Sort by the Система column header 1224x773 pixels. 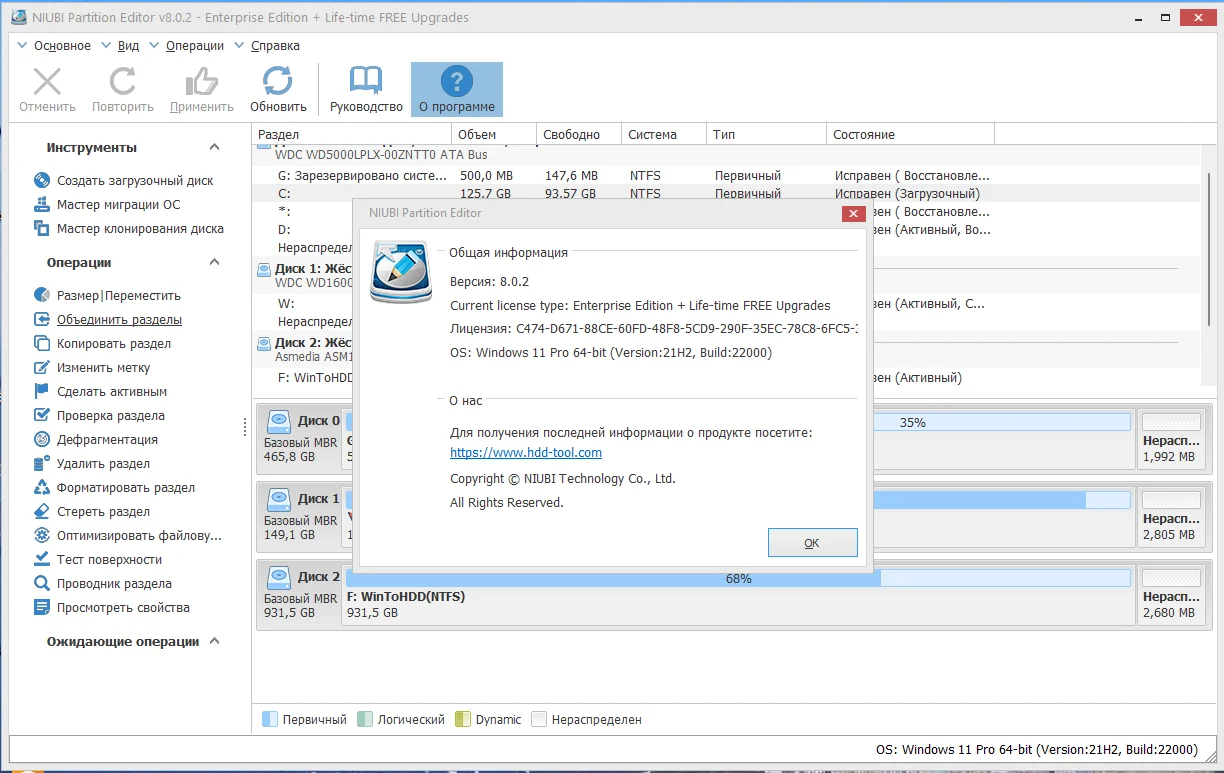pyautogui.click(x=663, y=134)
